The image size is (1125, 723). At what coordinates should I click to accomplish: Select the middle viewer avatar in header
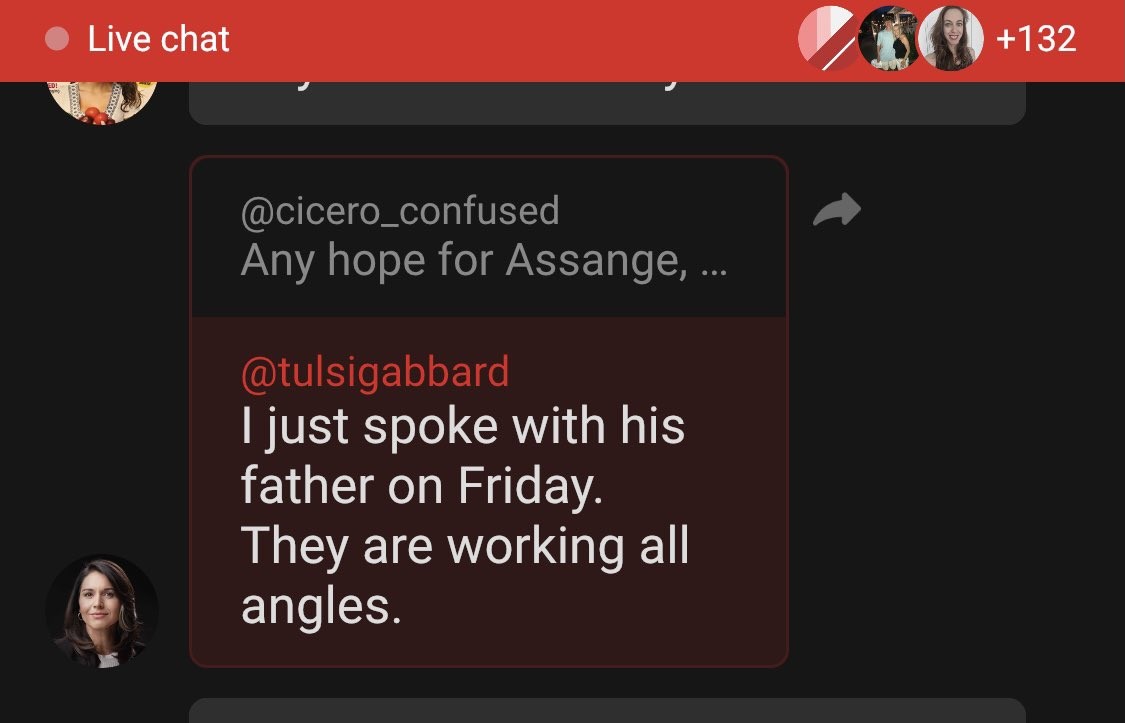coord(888,39)
